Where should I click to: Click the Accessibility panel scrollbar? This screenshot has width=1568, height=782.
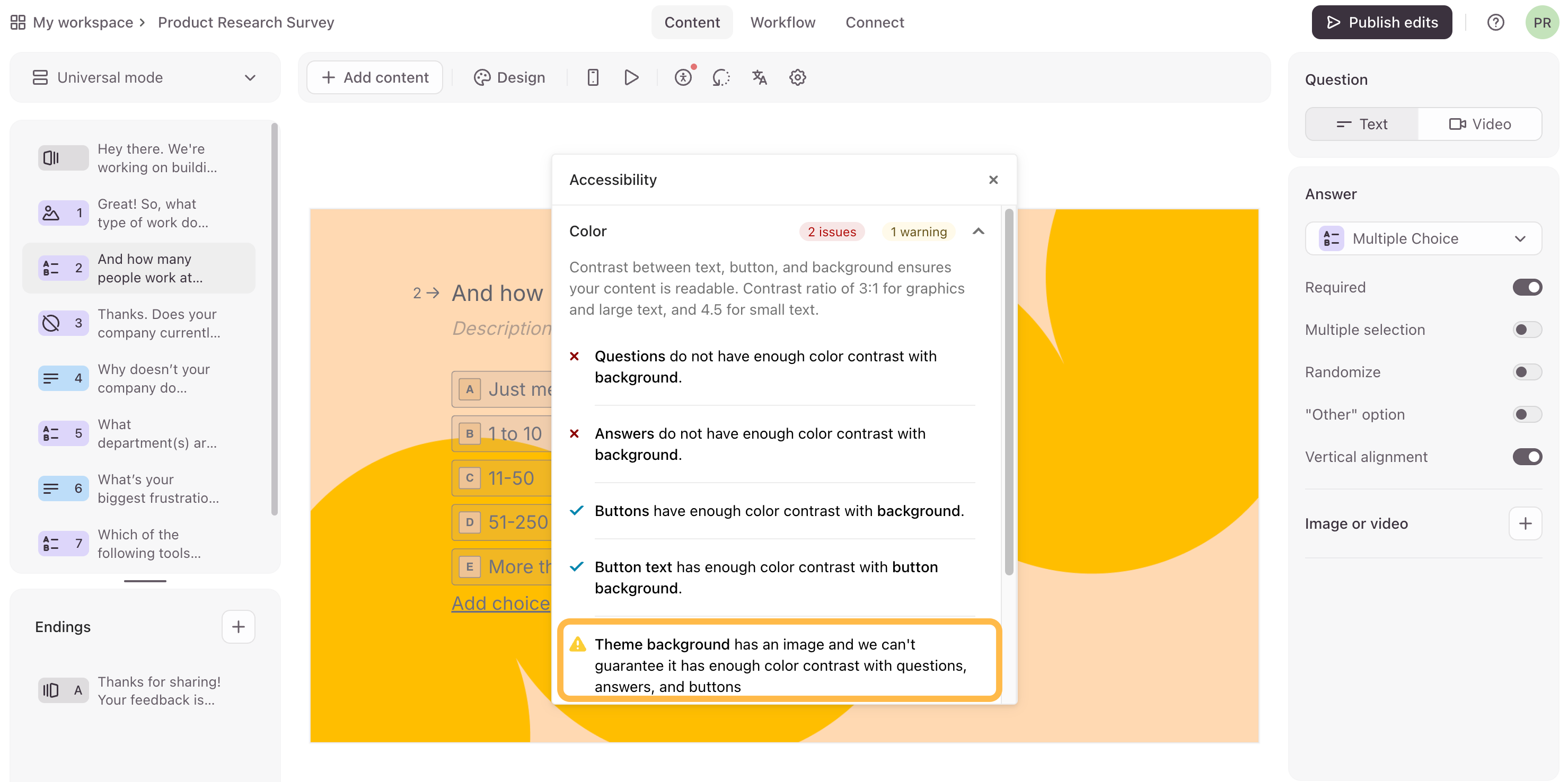1009,392
